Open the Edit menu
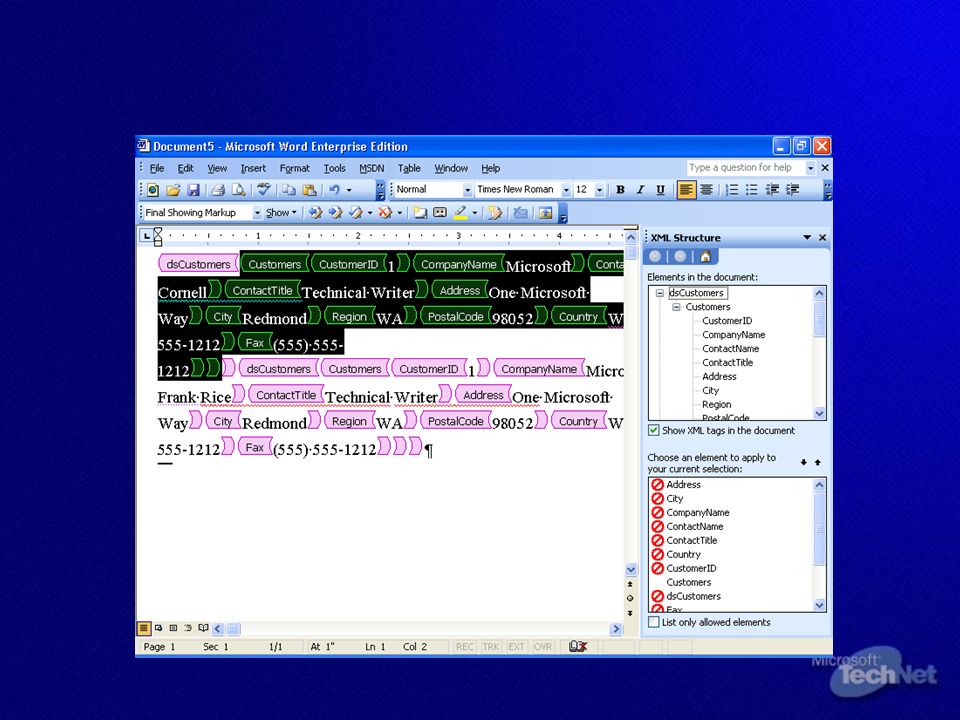 186,168
